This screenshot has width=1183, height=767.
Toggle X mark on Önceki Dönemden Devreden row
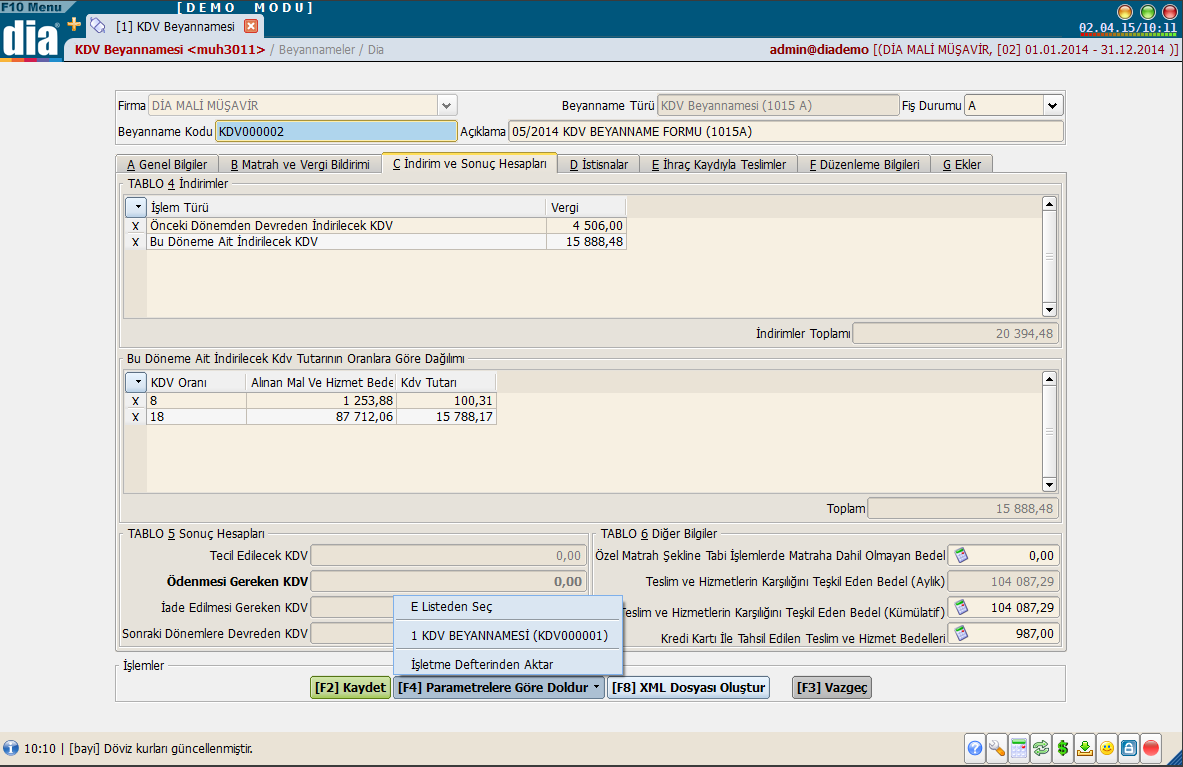point(136,225)
